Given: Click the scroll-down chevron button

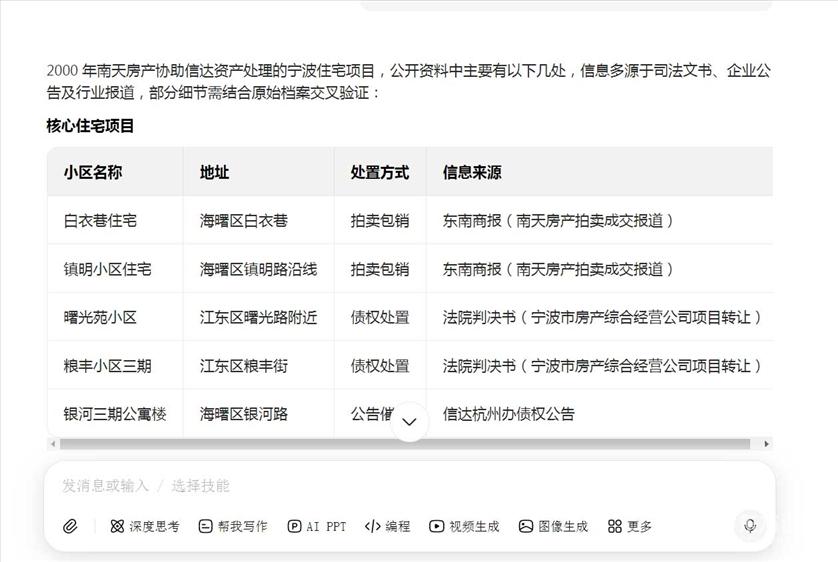Looking at the screenshot, I should pos(408,422).
